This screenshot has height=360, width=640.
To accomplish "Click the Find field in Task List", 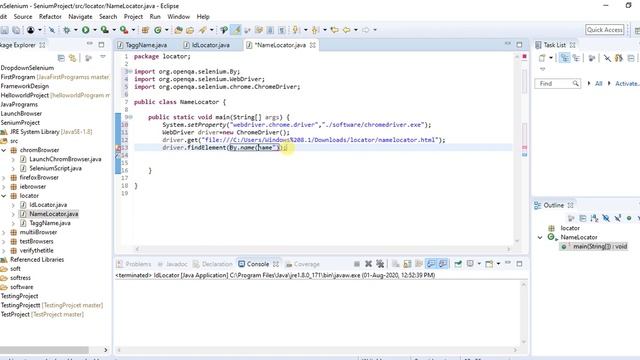I will click(x=558, y=84).
